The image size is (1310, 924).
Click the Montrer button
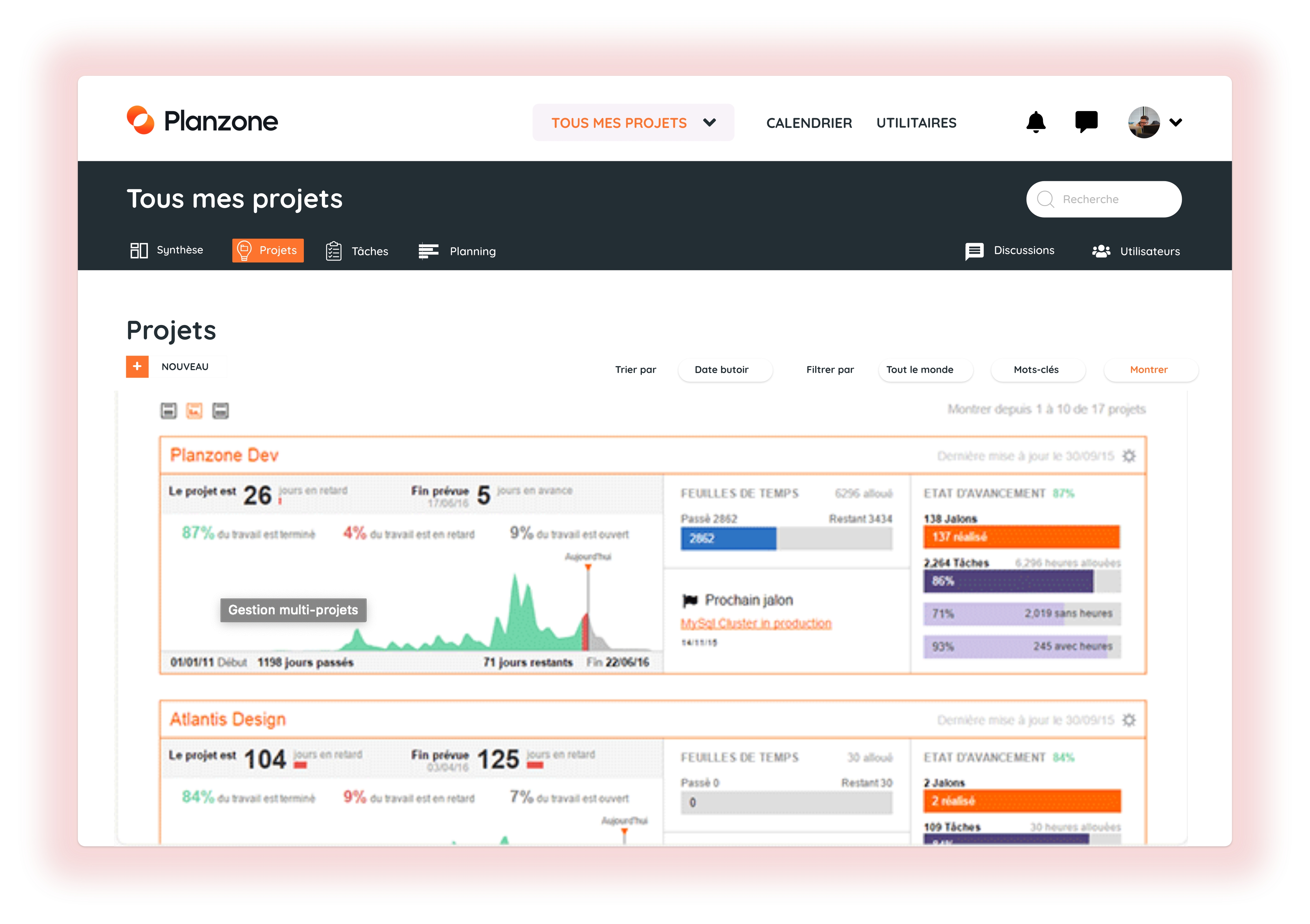(x=1150, y=370)
